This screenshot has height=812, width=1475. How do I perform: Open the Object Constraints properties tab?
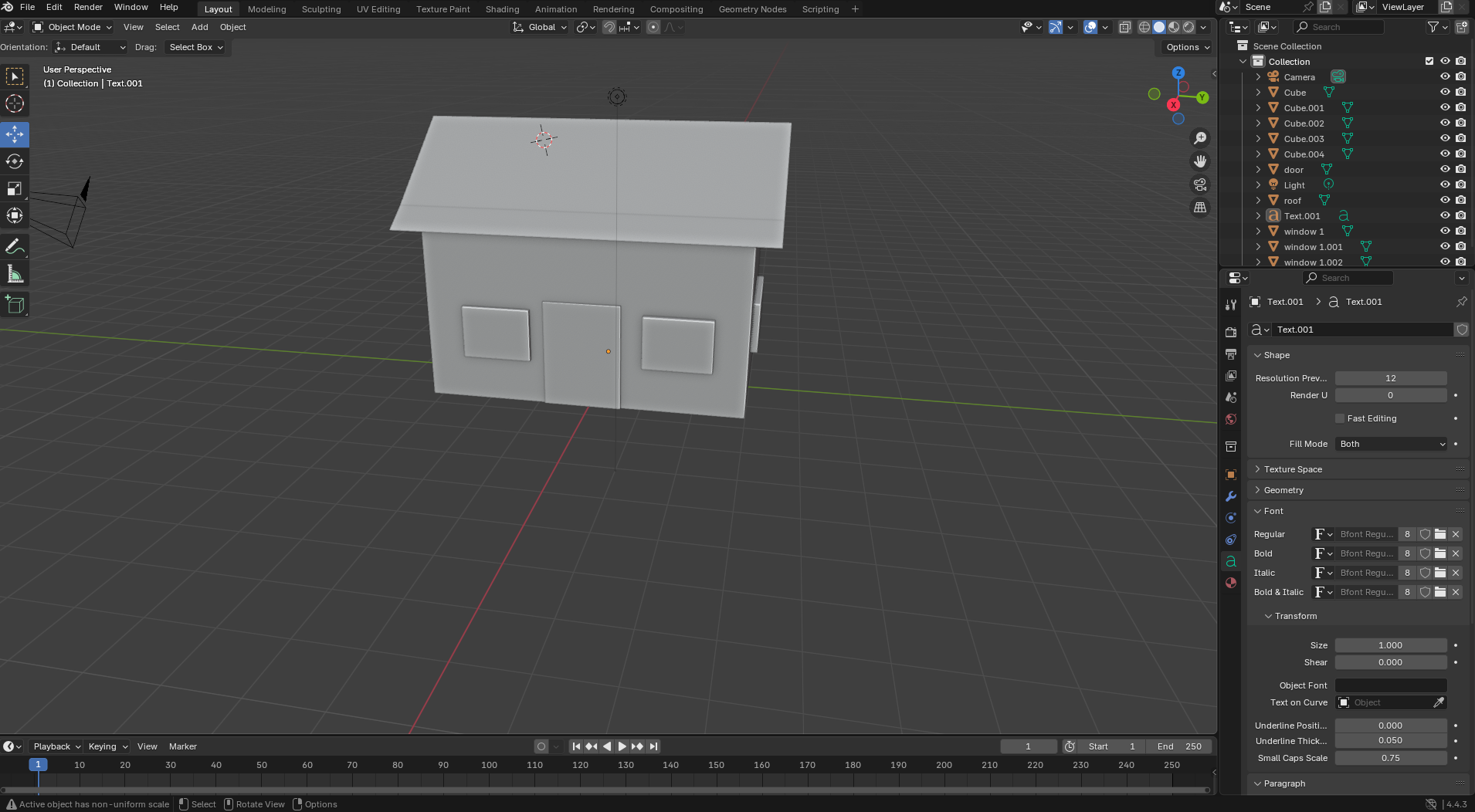1231,540
